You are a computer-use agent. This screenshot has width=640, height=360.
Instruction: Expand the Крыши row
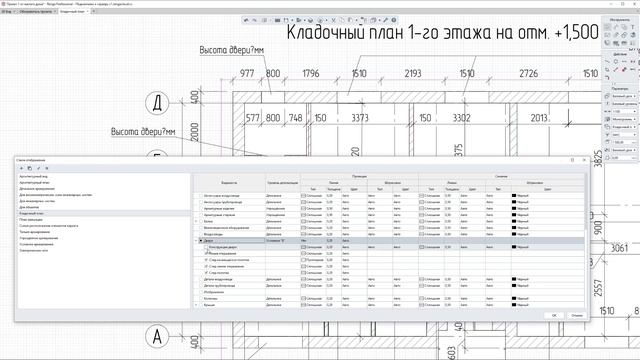point(196,305)
